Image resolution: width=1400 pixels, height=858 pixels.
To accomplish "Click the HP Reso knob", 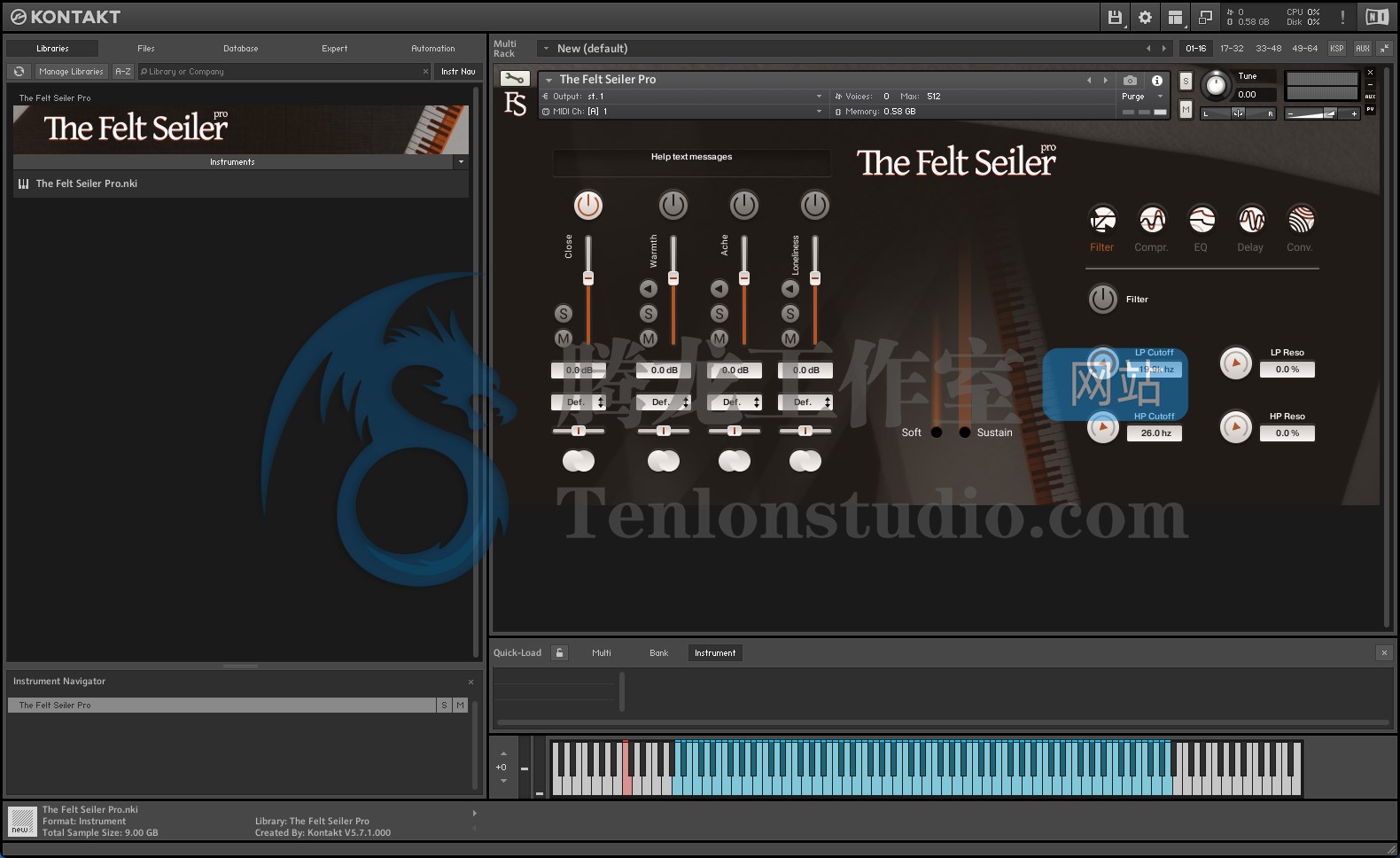I will (x=1236, y=427).
